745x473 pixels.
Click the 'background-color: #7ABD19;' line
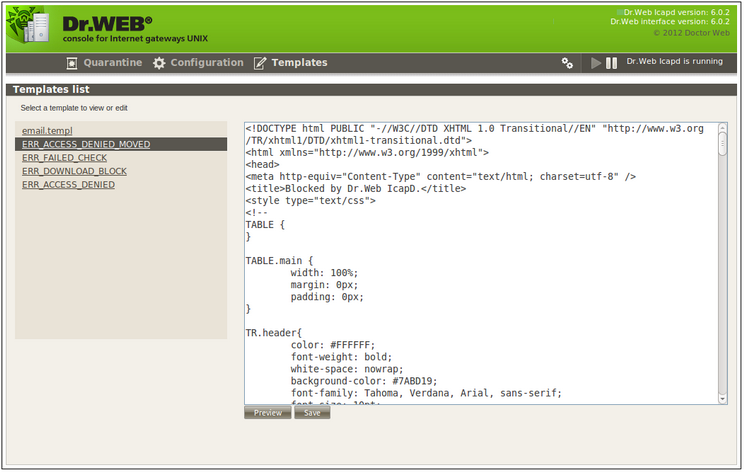tap(364, 381)
